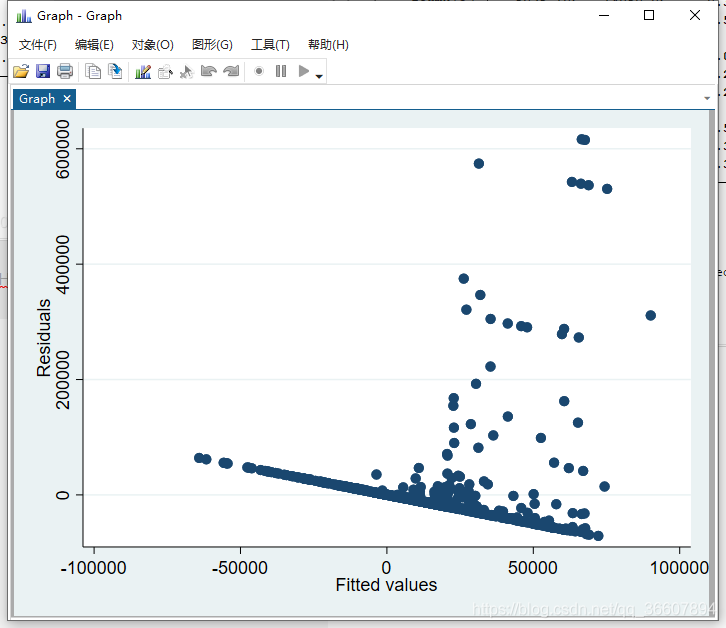Image resolution: width=726 pixels, height=628 pixels.
Task: Copy the graph to clipboard
Action: (x=93, y=71)
